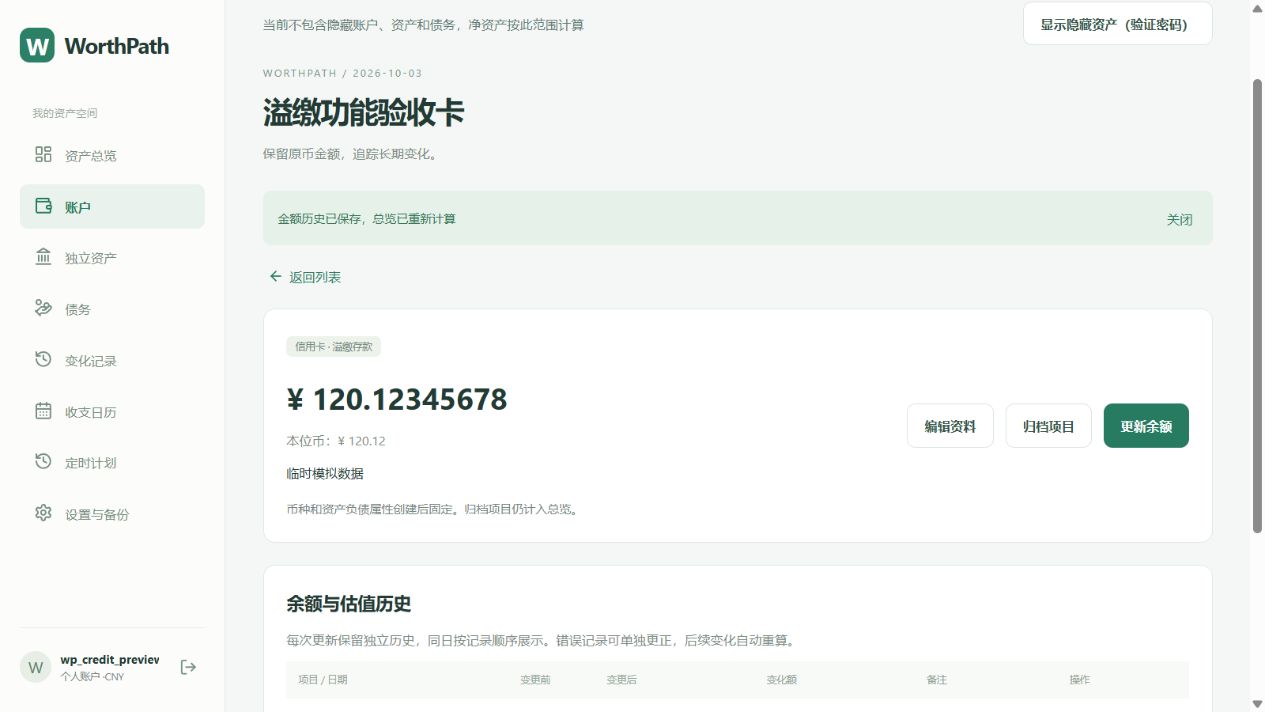Click the 资产总览 grid icon

pos(43,154)
